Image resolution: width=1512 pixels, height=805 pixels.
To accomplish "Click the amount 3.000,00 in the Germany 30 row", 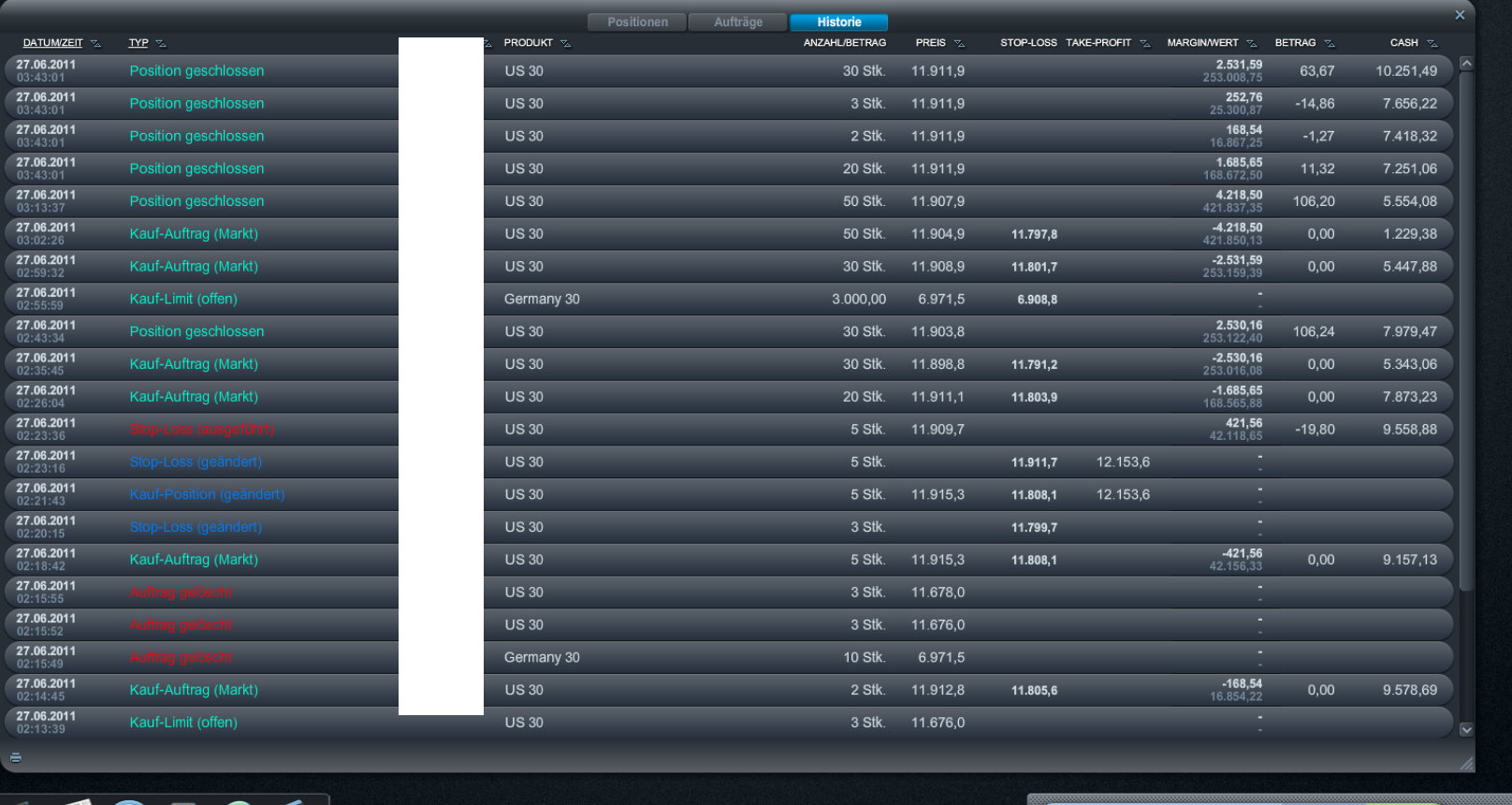I will point(859,300).
